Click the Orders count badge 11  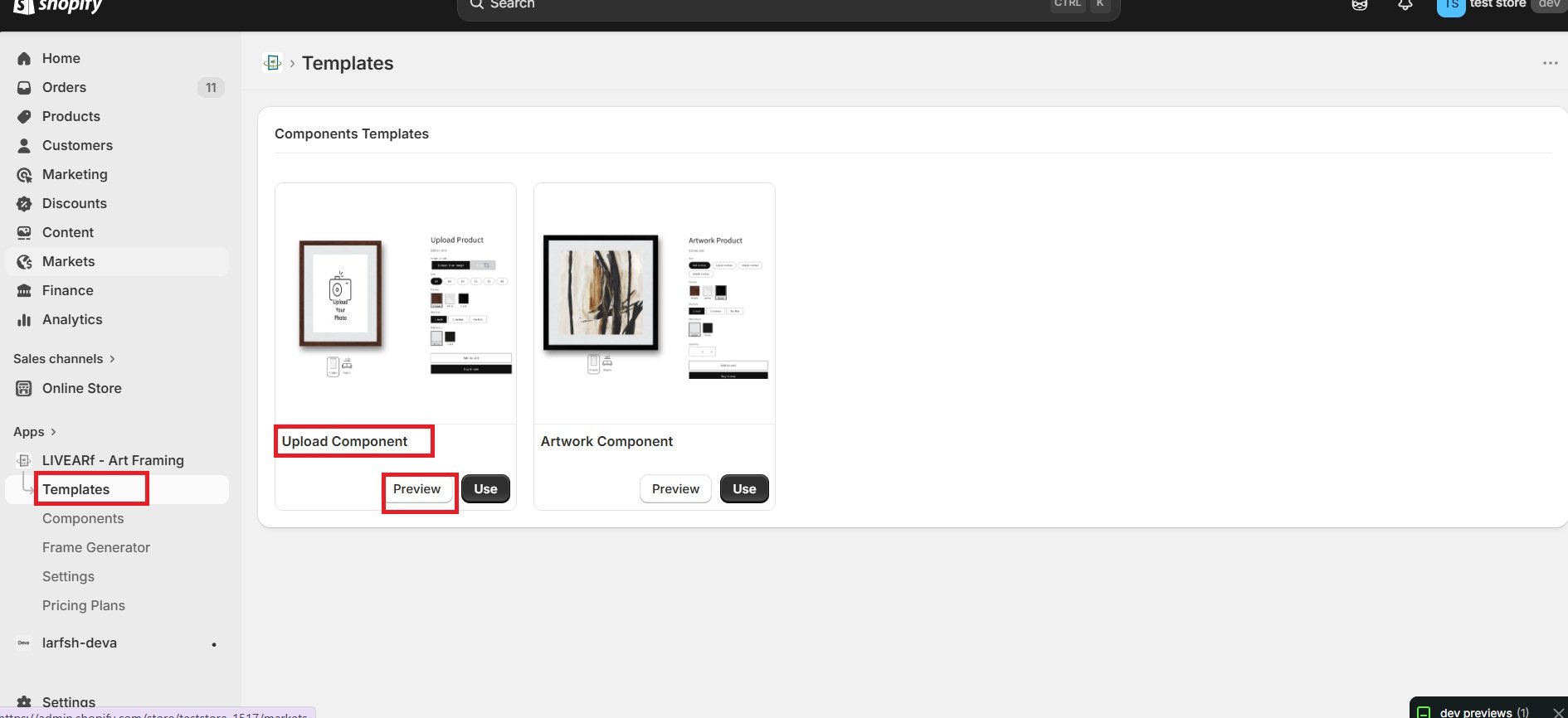coord(211,87)
